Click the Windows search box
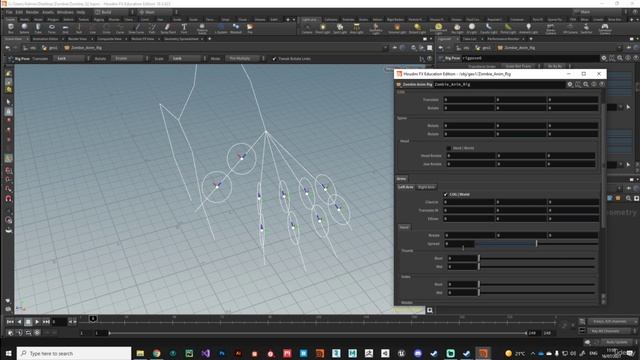 click(x=74, y=353)
